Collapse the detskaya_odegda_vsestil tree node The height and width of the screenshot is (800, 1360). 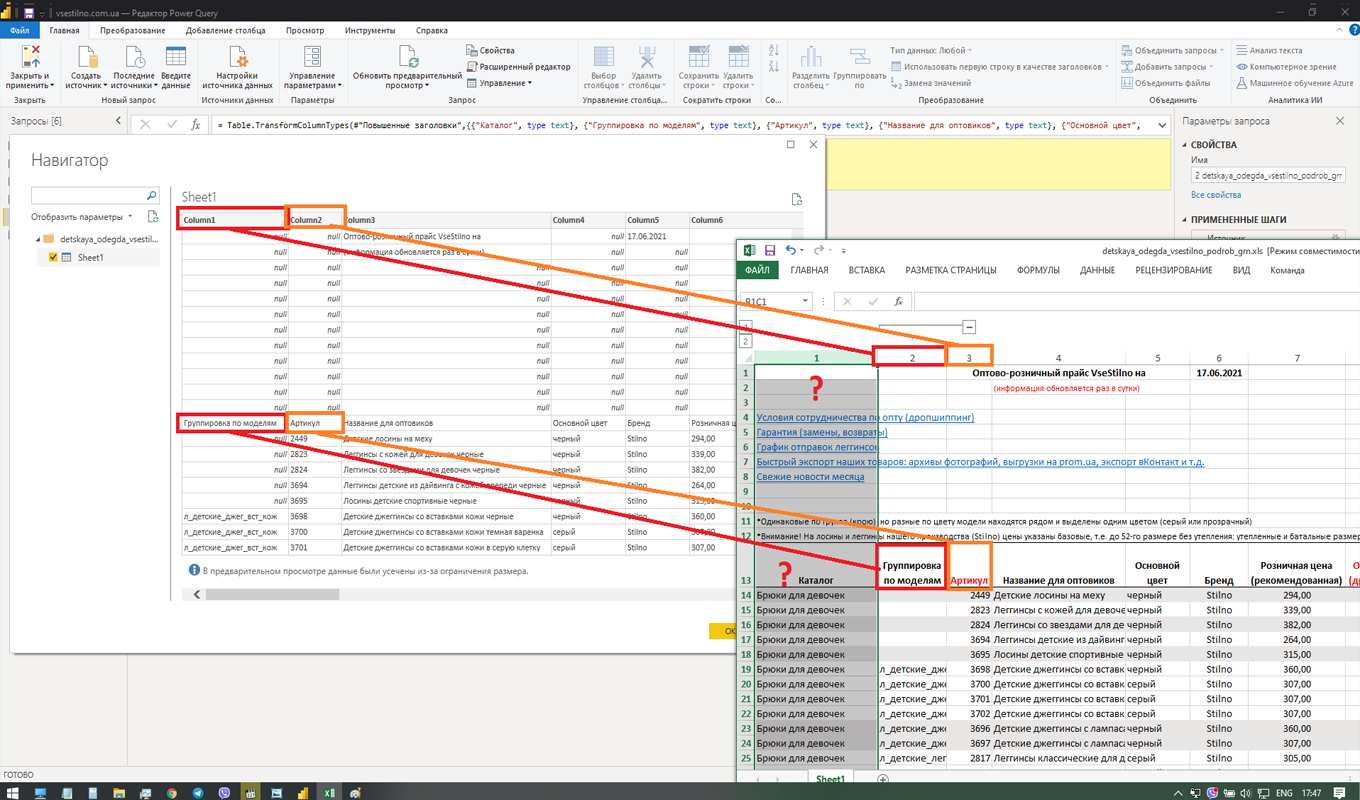click(38, 239)
